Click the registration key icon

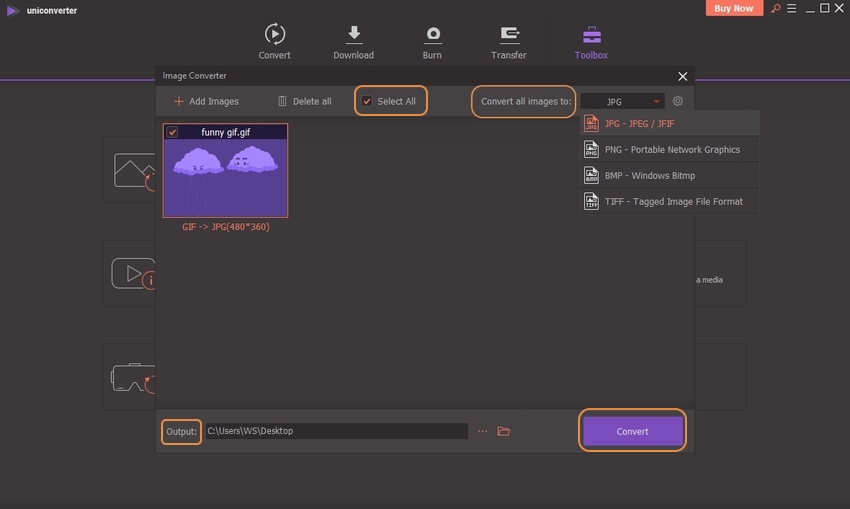click(x=773, y=9)
